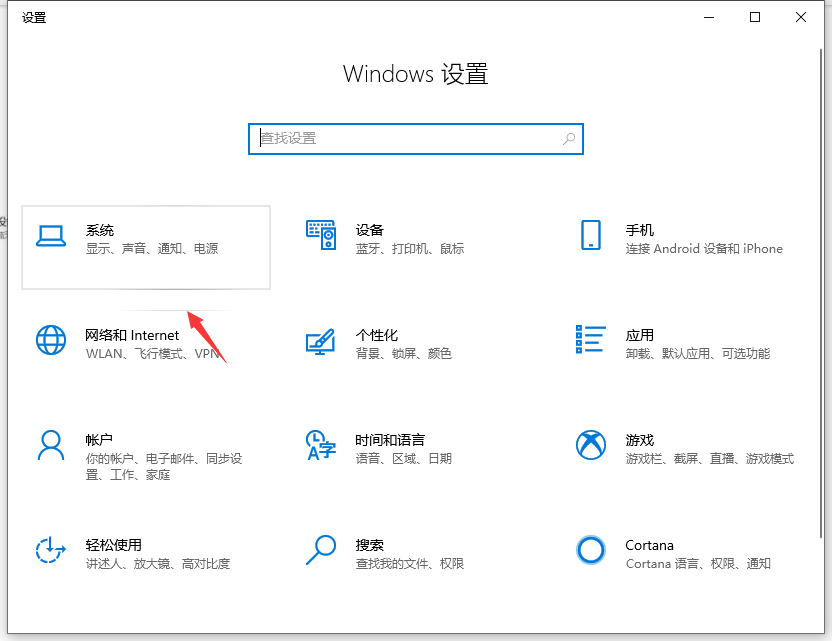Click inside the 查找设置 search box
Image resolution: width=832 pixels, height=641 pixels.
click(400, 139)
